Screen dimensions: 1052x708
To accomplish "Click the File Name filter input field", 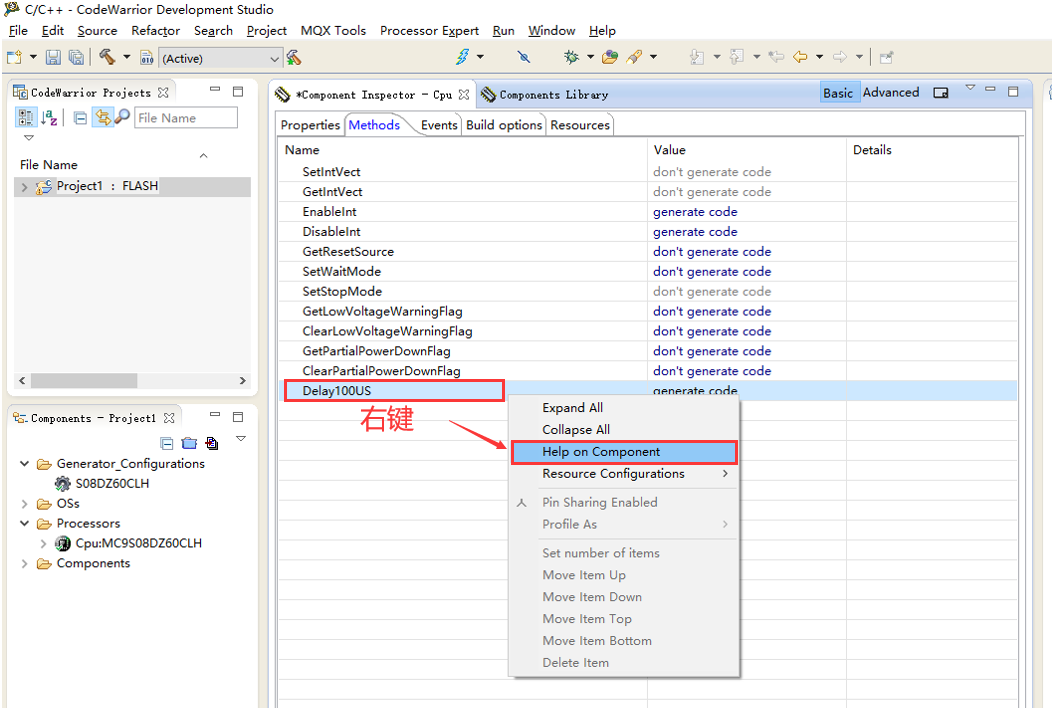I will (186, 118).
